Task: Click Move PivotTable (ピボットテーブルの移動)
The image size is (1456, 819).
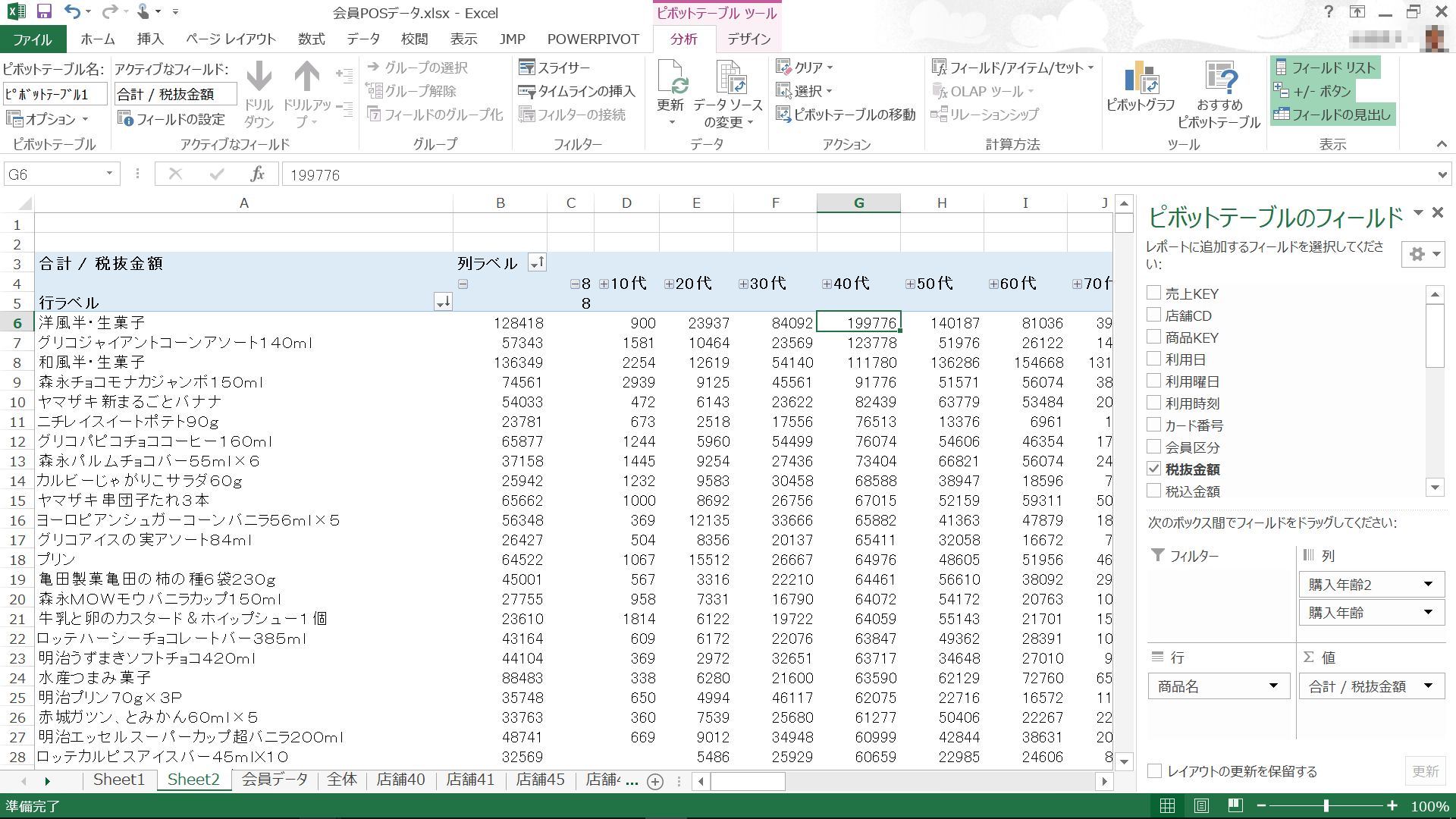Action: coord(846,115)
